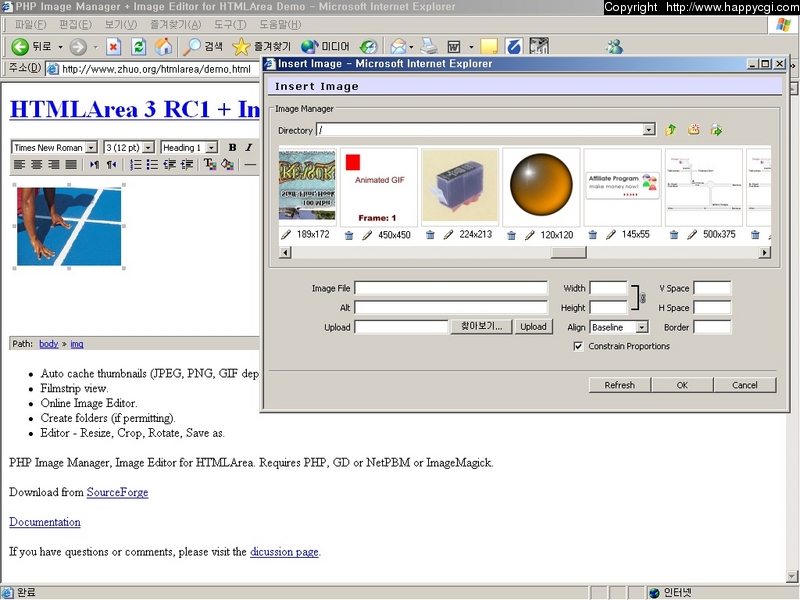
Task: Toggle Bold formatting in HTMLArea toolbar
Action: click(x=232, y=147)
